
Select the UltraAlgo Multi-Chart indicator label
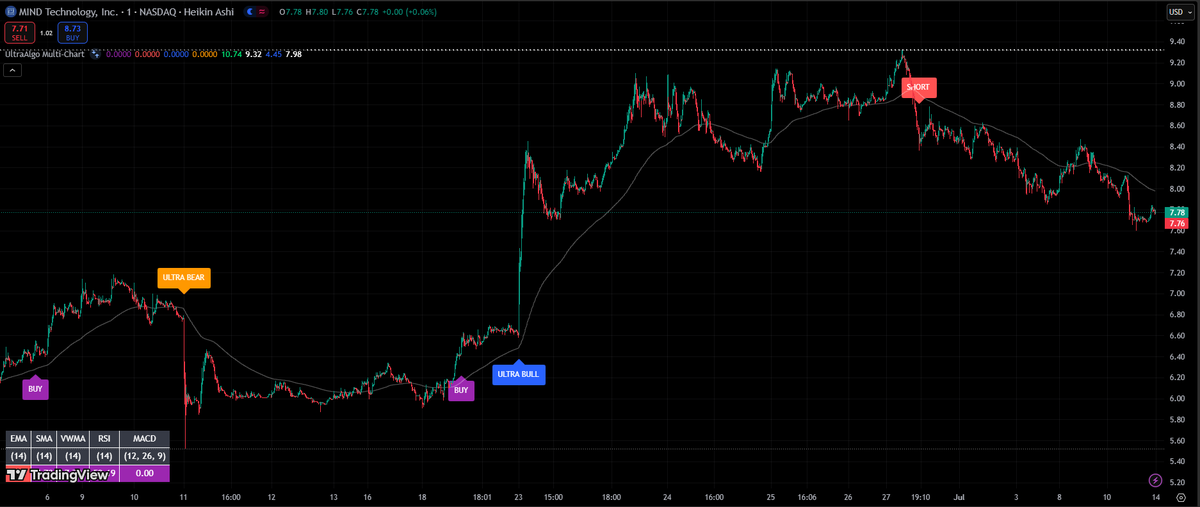(44, 54)
